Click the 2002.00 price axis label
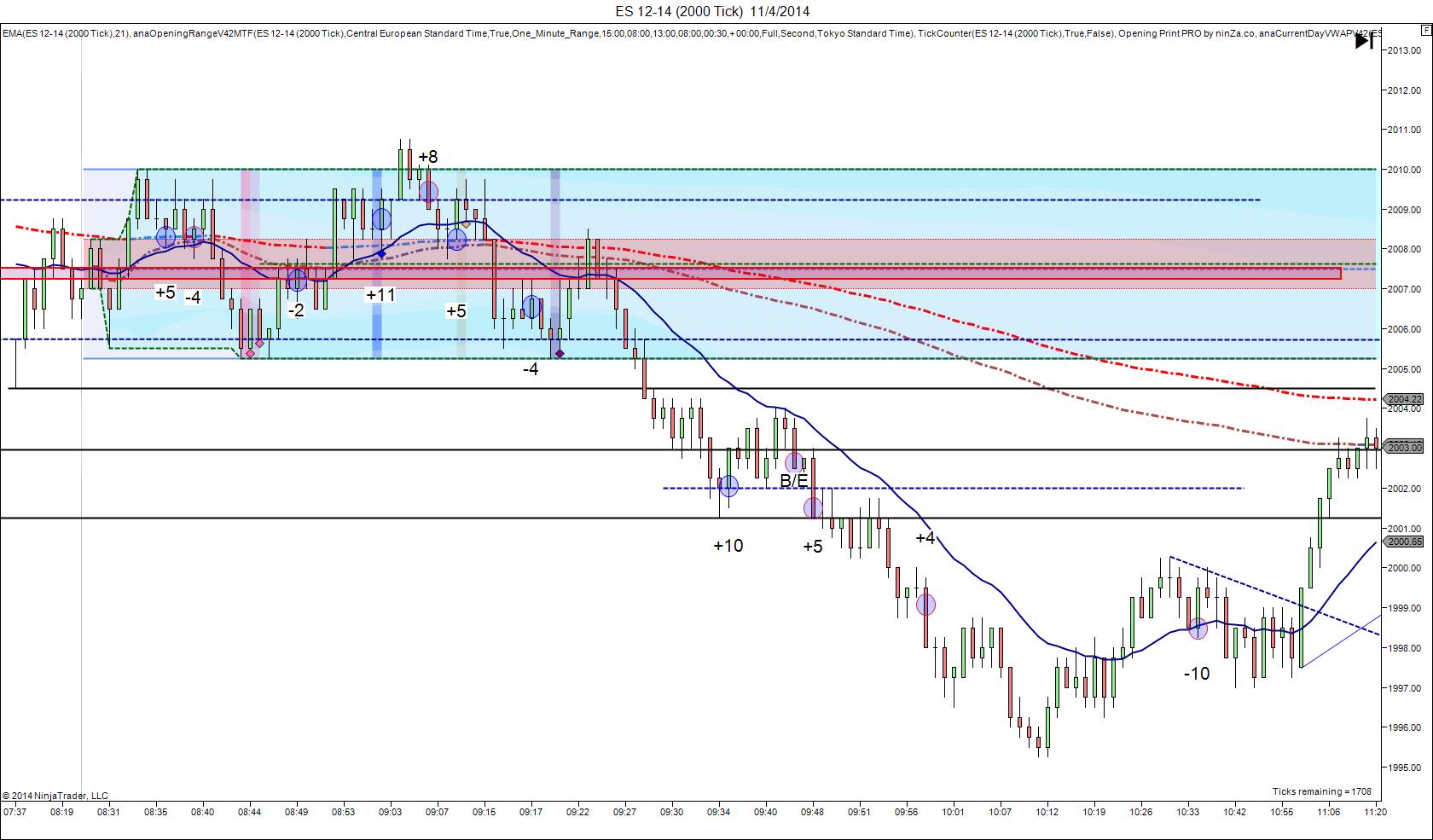This screenshot has width=1433, height=840. click(1404, 489)
